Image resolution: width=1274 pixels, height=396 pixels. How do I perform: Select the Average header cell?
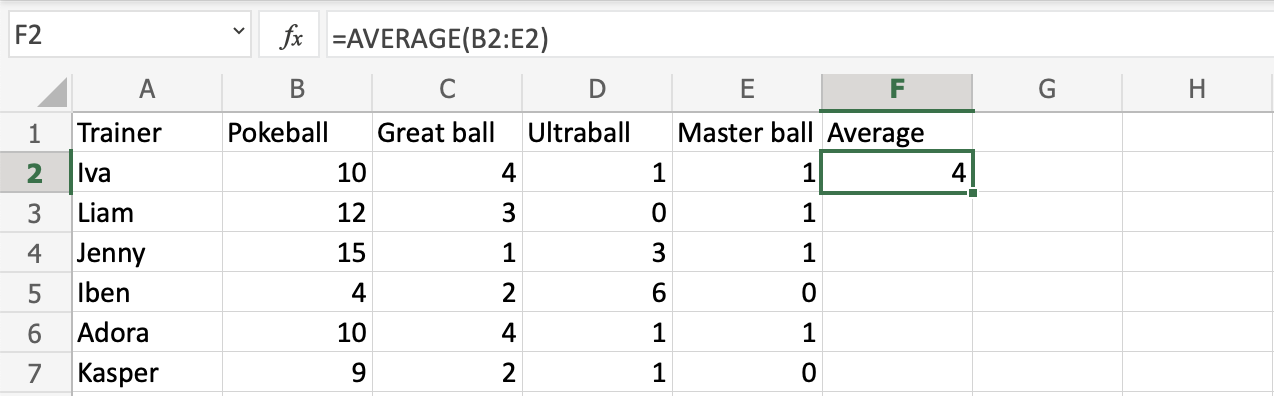897,132
